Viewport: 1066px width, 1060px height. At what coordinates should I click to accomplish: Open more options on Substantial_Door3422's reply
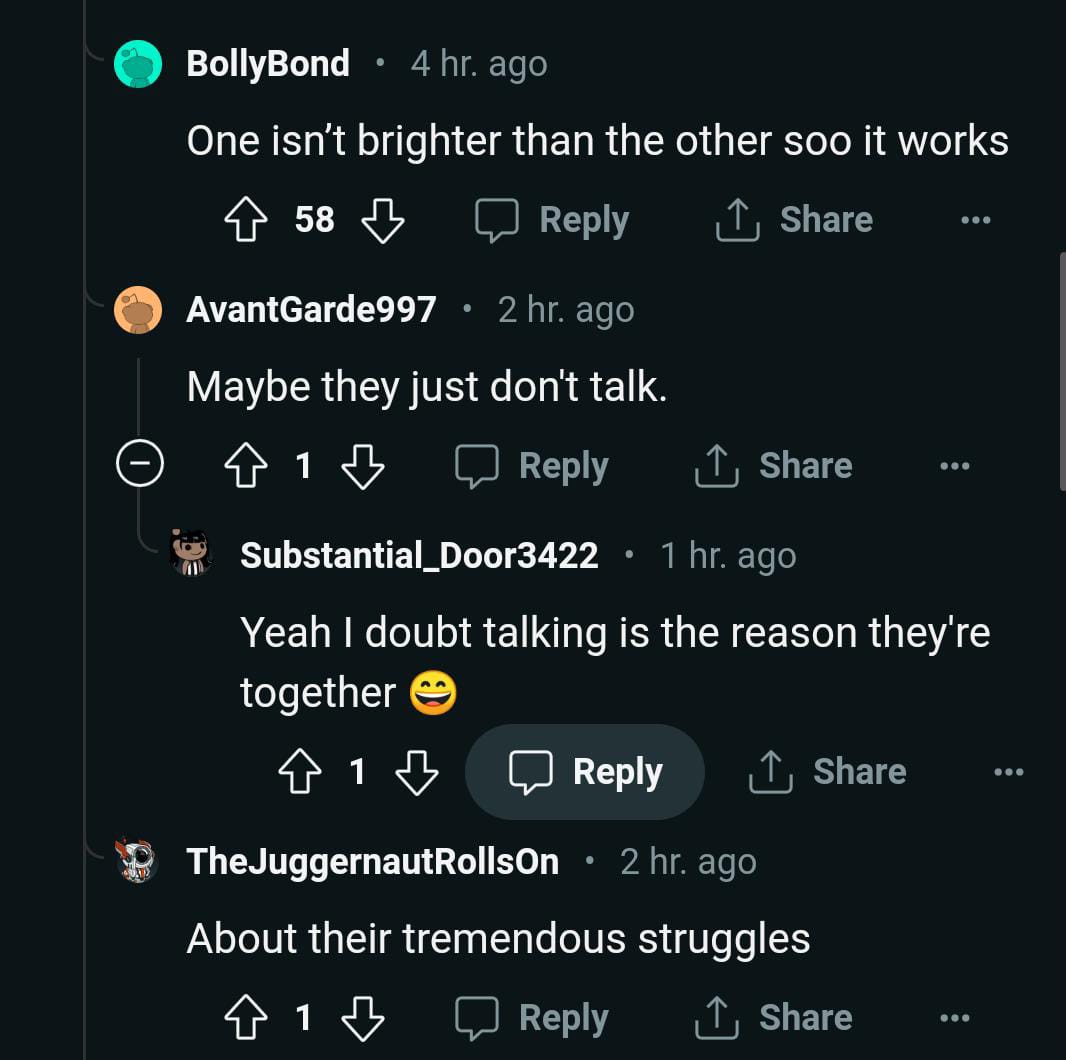tap(1008, 772)
